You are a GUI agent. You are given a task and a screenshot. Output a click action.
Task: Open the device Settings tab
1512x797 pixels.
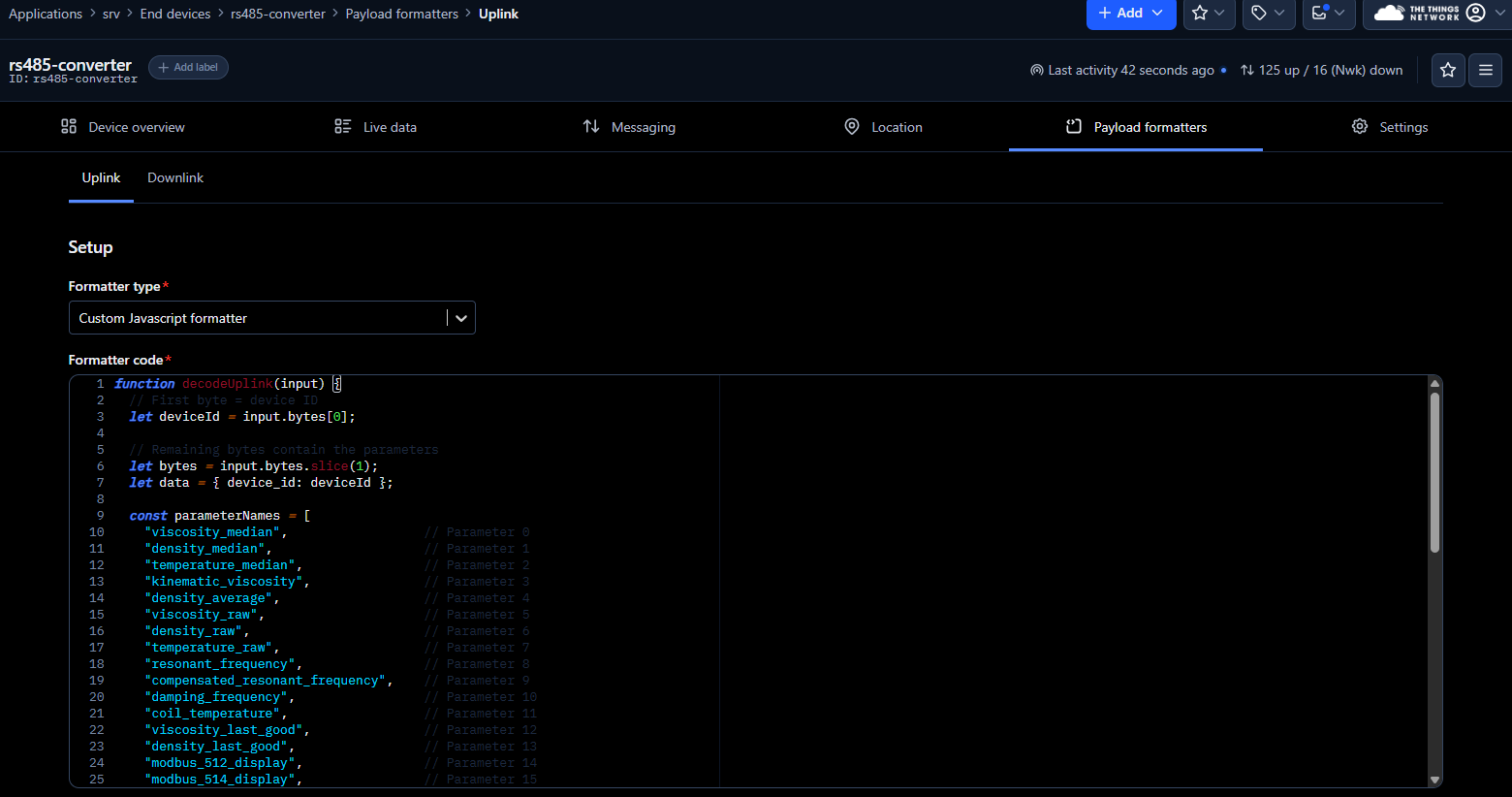[x=1390, y=127]
